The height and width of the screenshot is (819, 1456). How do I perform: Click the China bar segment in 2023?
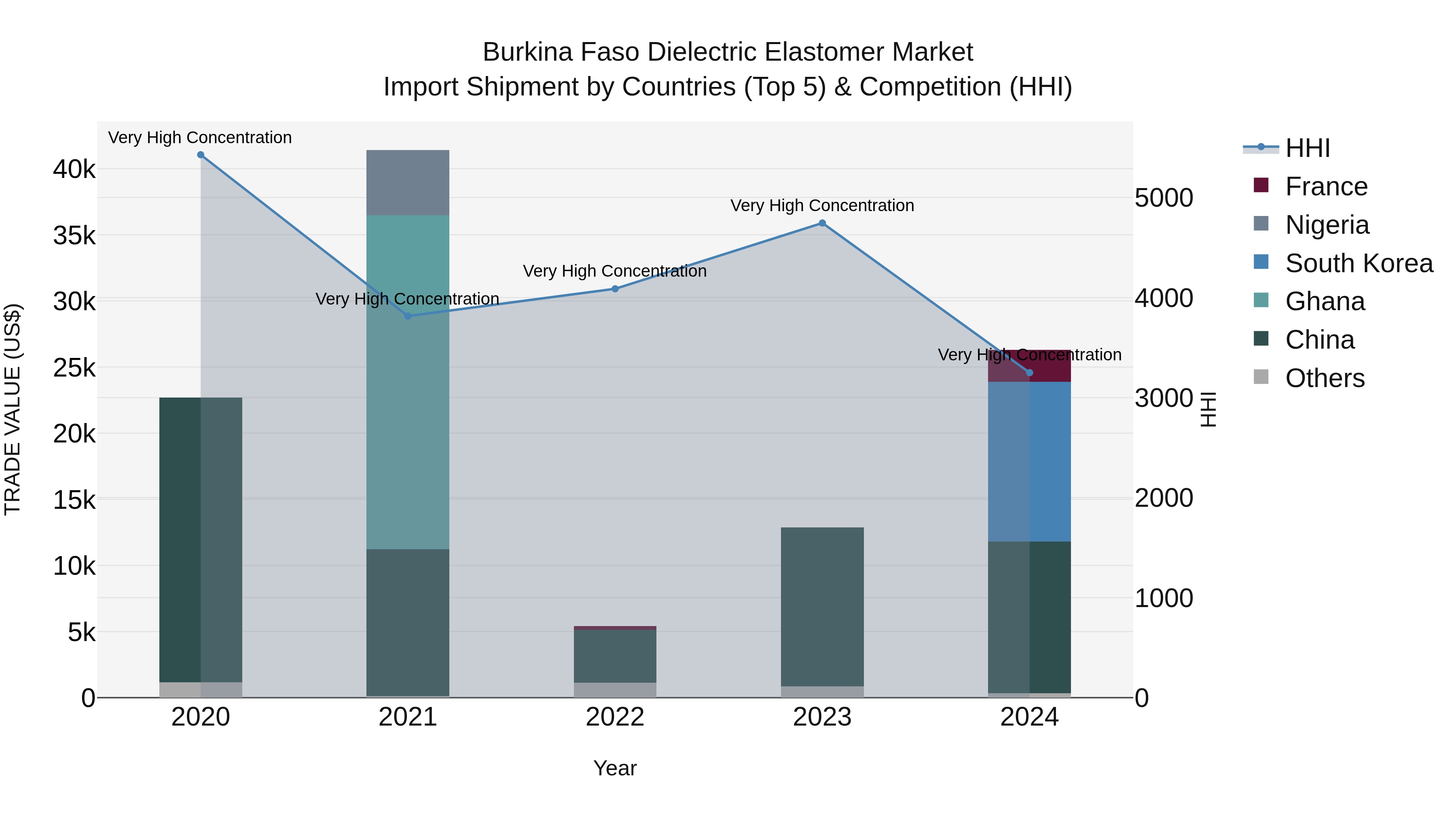[x=822, y=607]
